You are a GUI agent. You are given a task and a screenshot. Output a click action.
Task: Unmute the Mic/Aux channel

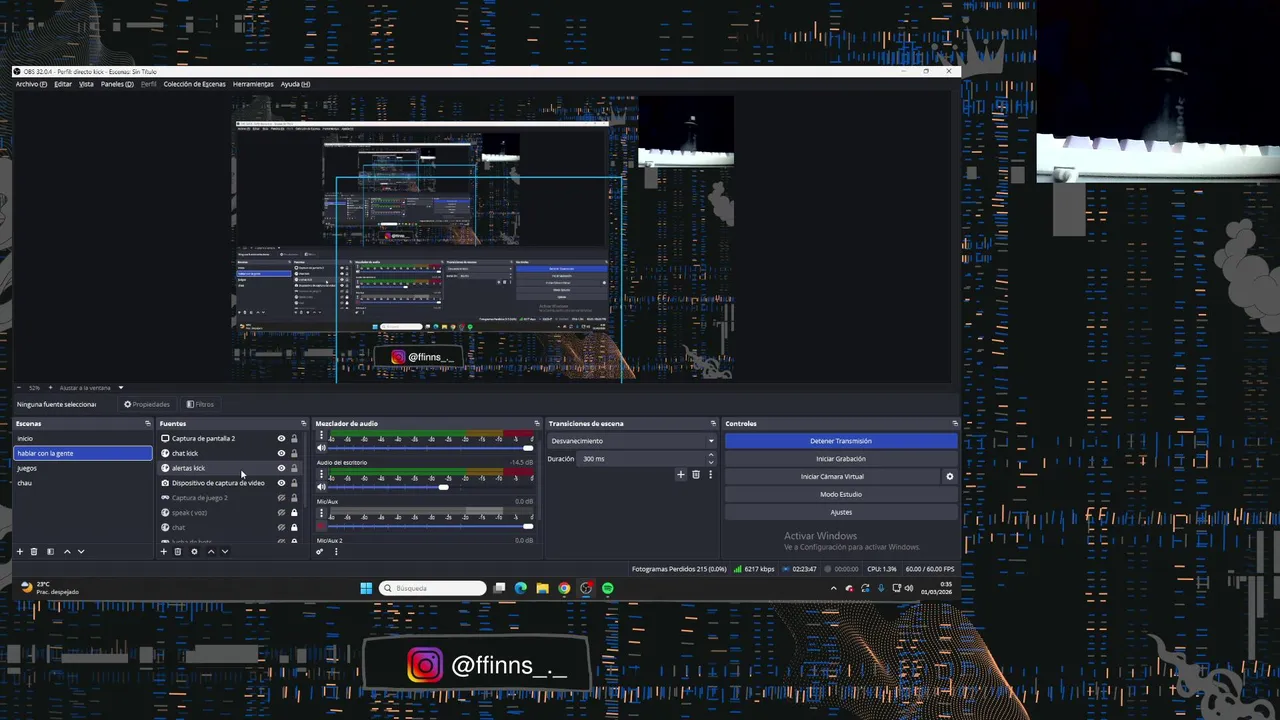(x=321, y=526)
